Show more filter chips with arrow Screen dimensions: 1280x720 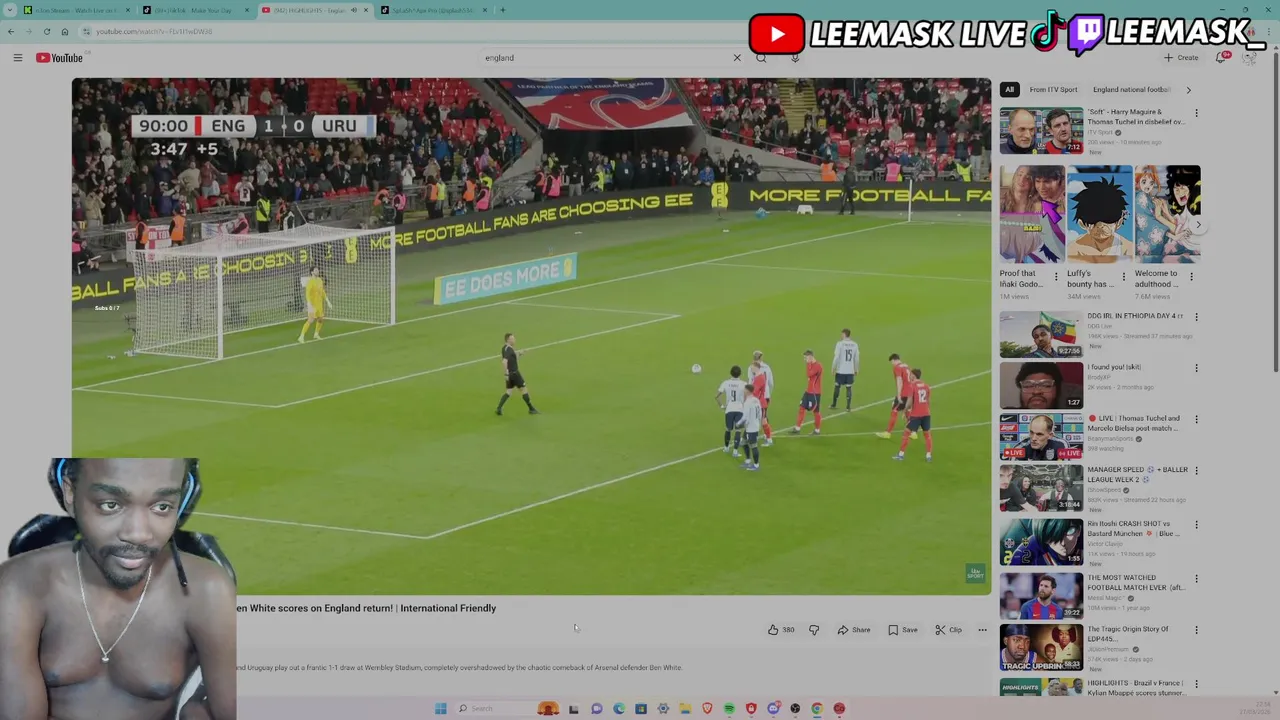pos(1188,90)
